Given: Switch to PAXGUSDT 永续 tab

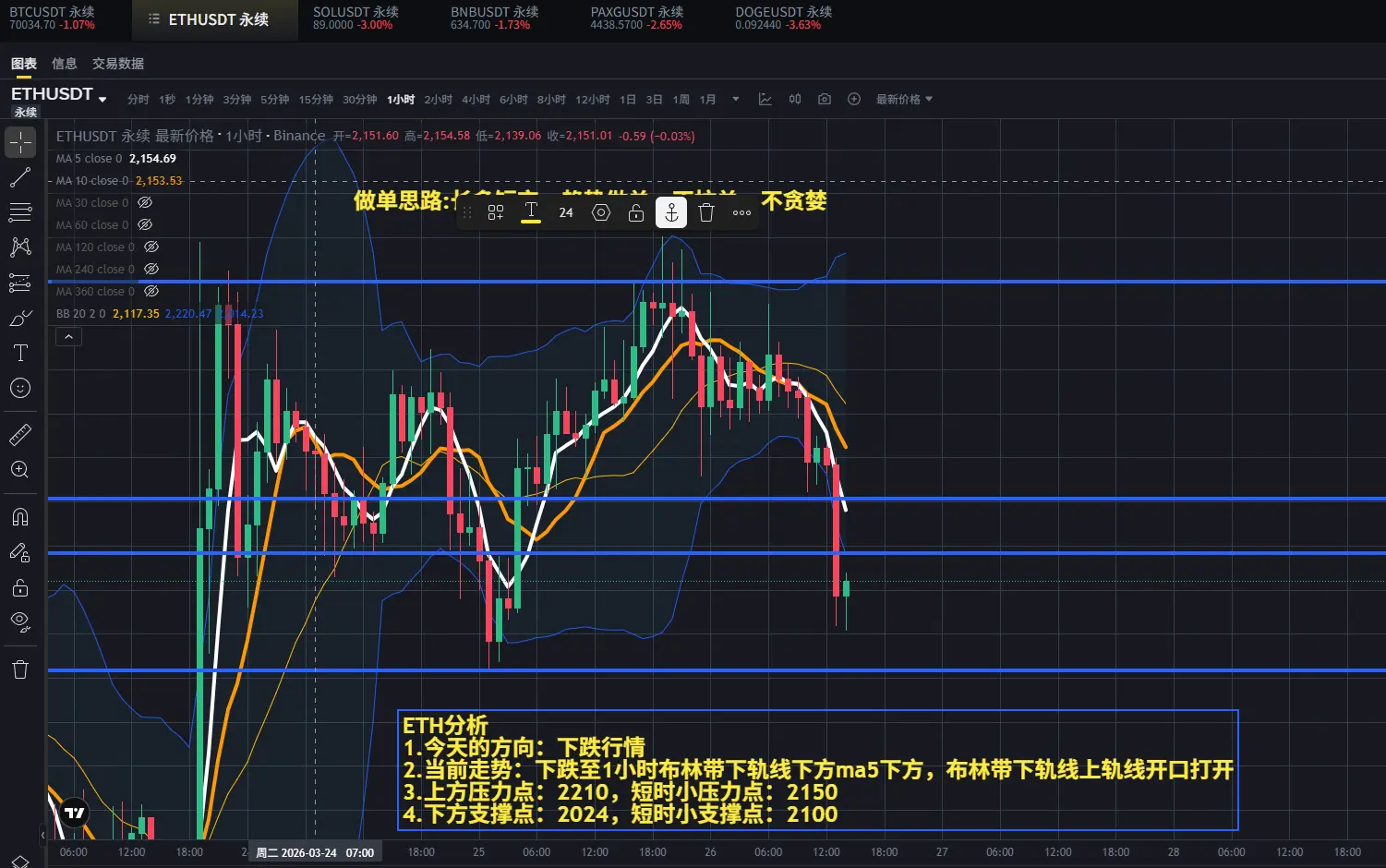Looking at the screenshot, I should (637, 18).
